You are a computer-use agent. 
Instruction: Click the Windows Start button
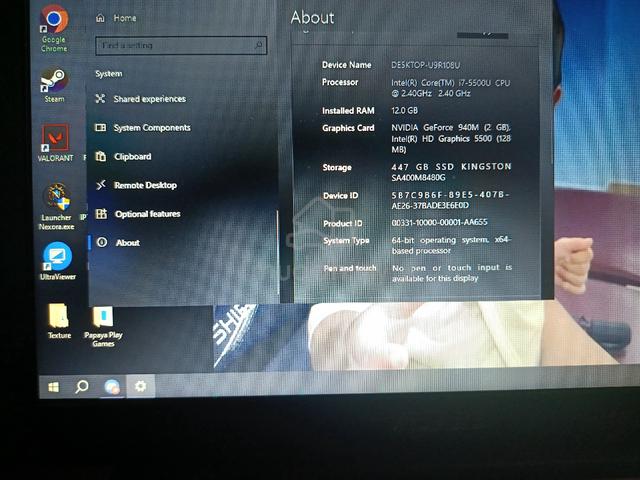(x=53, y=387)
